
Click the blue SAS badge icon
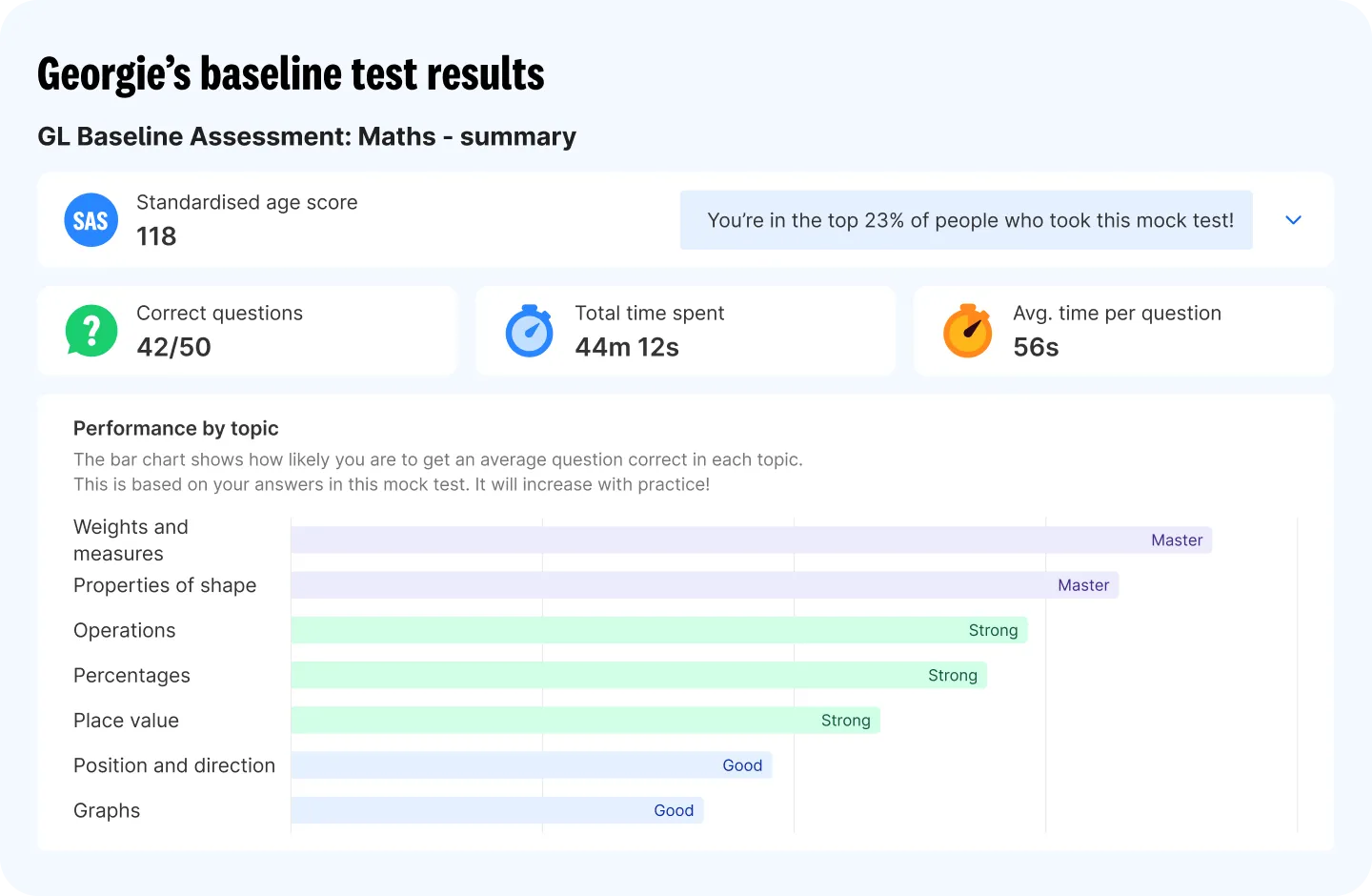(x=91, y=220)
